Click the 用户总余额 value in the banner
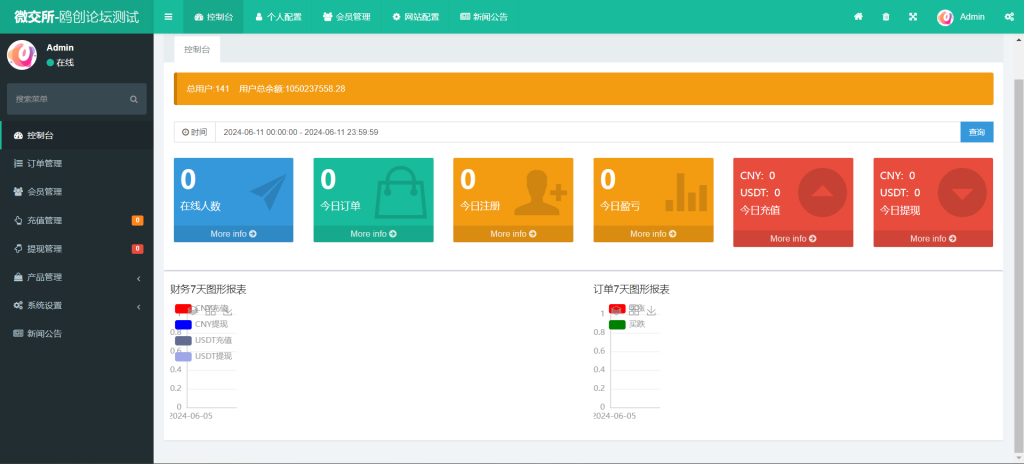Viewport: 1024px width, 464px height. (292, 89)
